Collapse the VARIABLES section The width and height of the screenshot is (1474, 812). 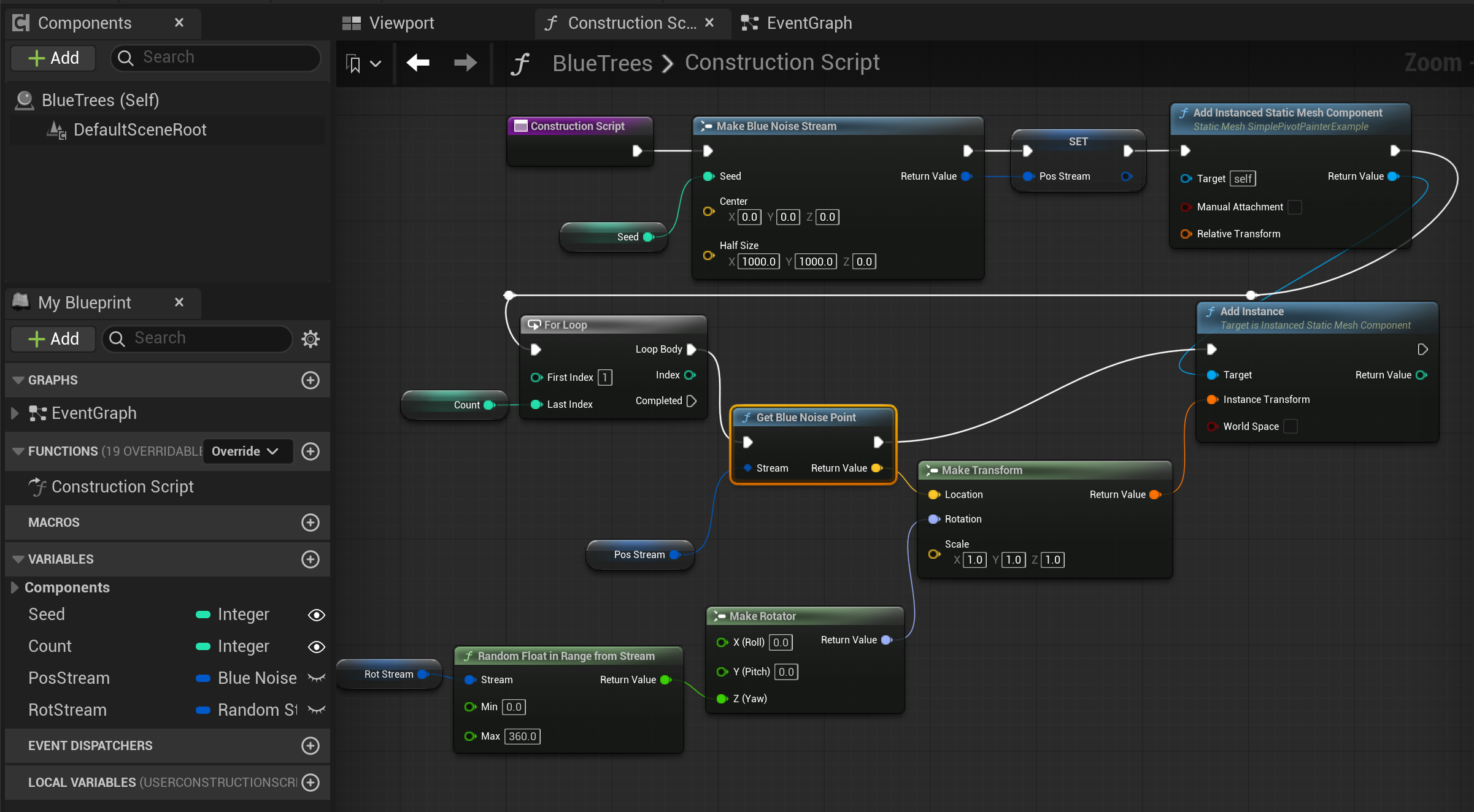(18, 559)
